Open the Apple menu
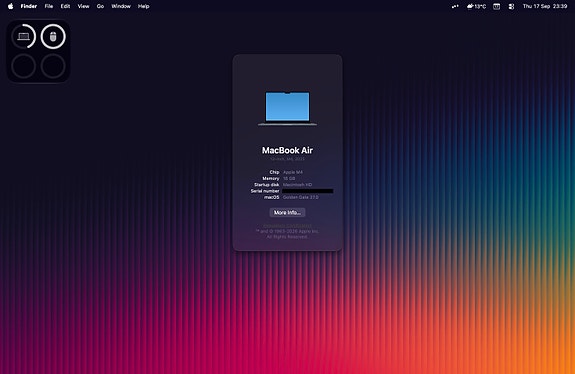Image resolution: width=575 pixels, height=374 pixels. click(11, 6)
